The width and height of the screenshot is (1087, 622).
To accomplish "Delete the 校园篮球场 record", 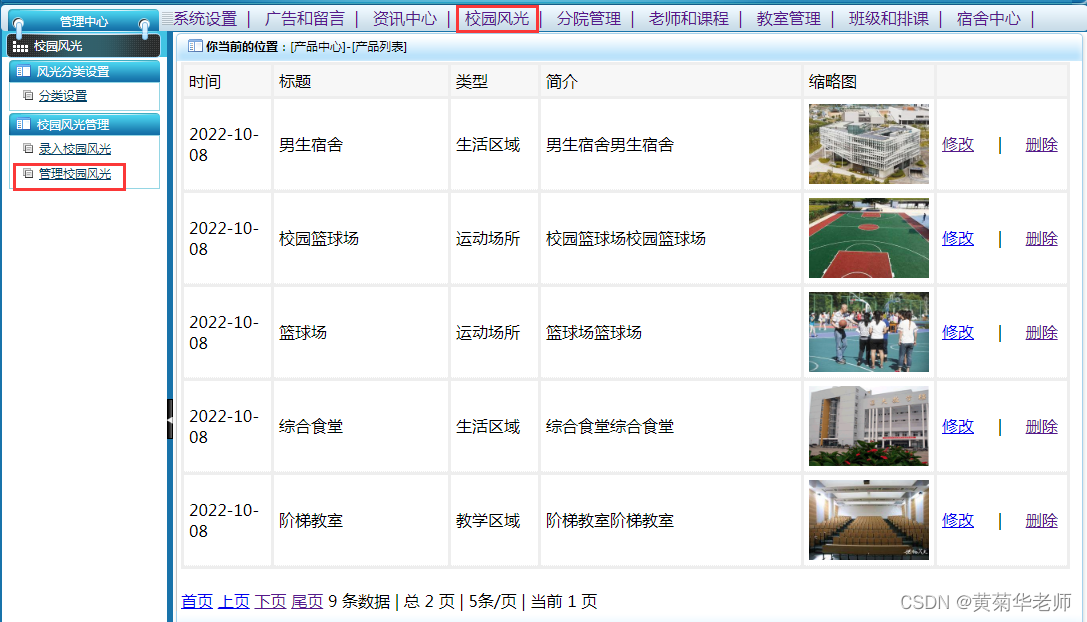I will (x=1041, y=238).
